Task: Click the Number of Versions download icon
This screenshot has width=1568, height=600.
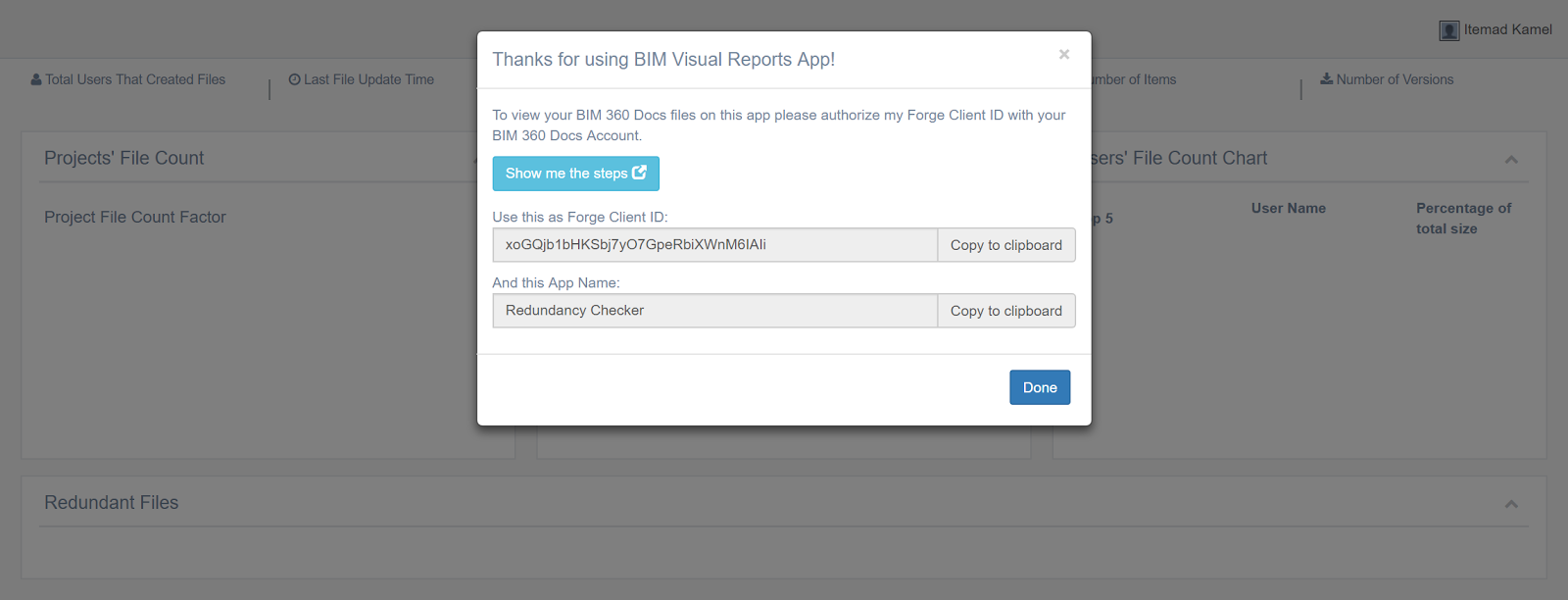Action: [x=1326, y=79]
